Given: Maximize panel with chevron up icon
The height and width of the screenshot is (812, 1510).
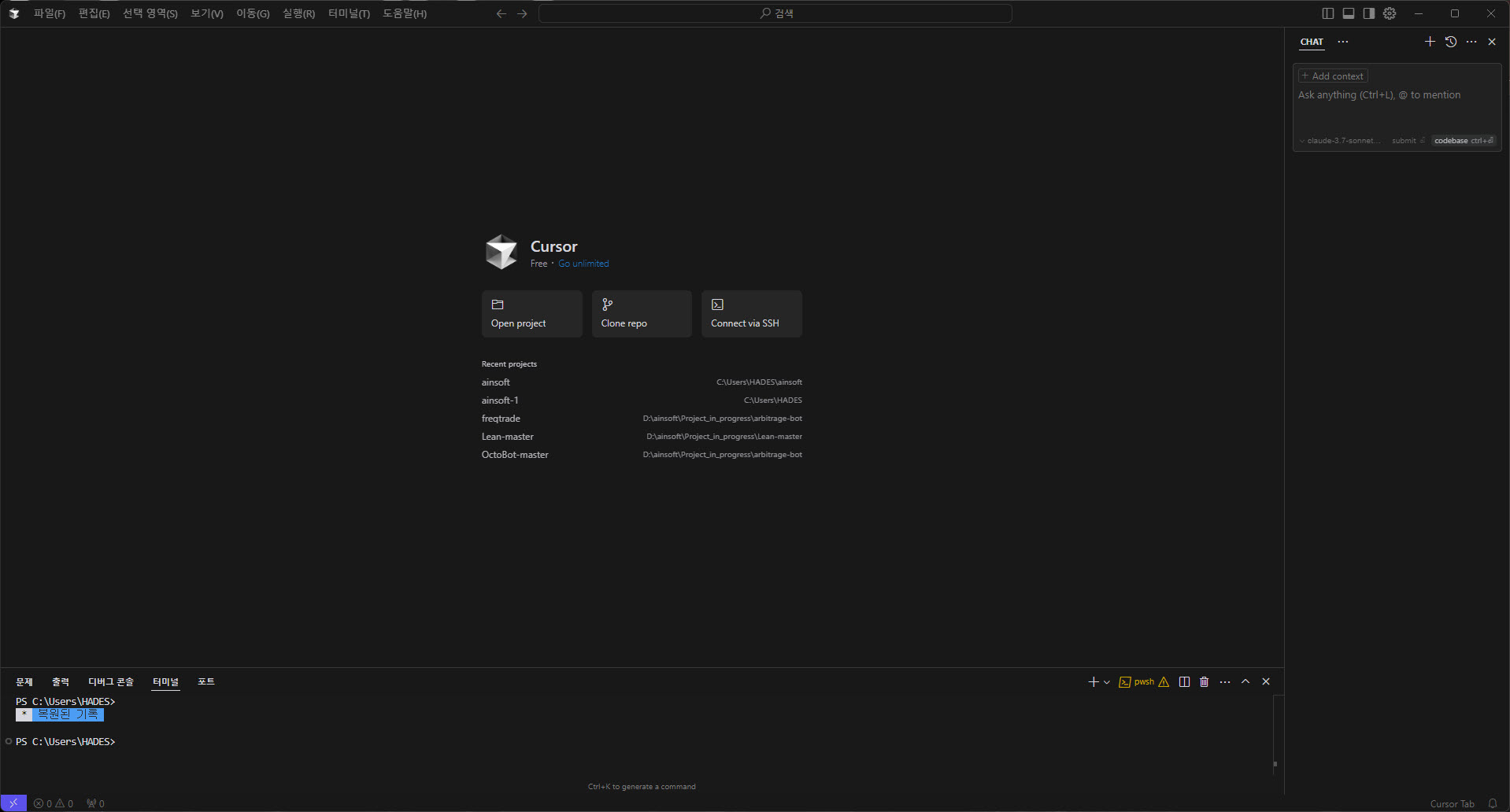Looking at the screenshot, I should (x=1245, y=682).
